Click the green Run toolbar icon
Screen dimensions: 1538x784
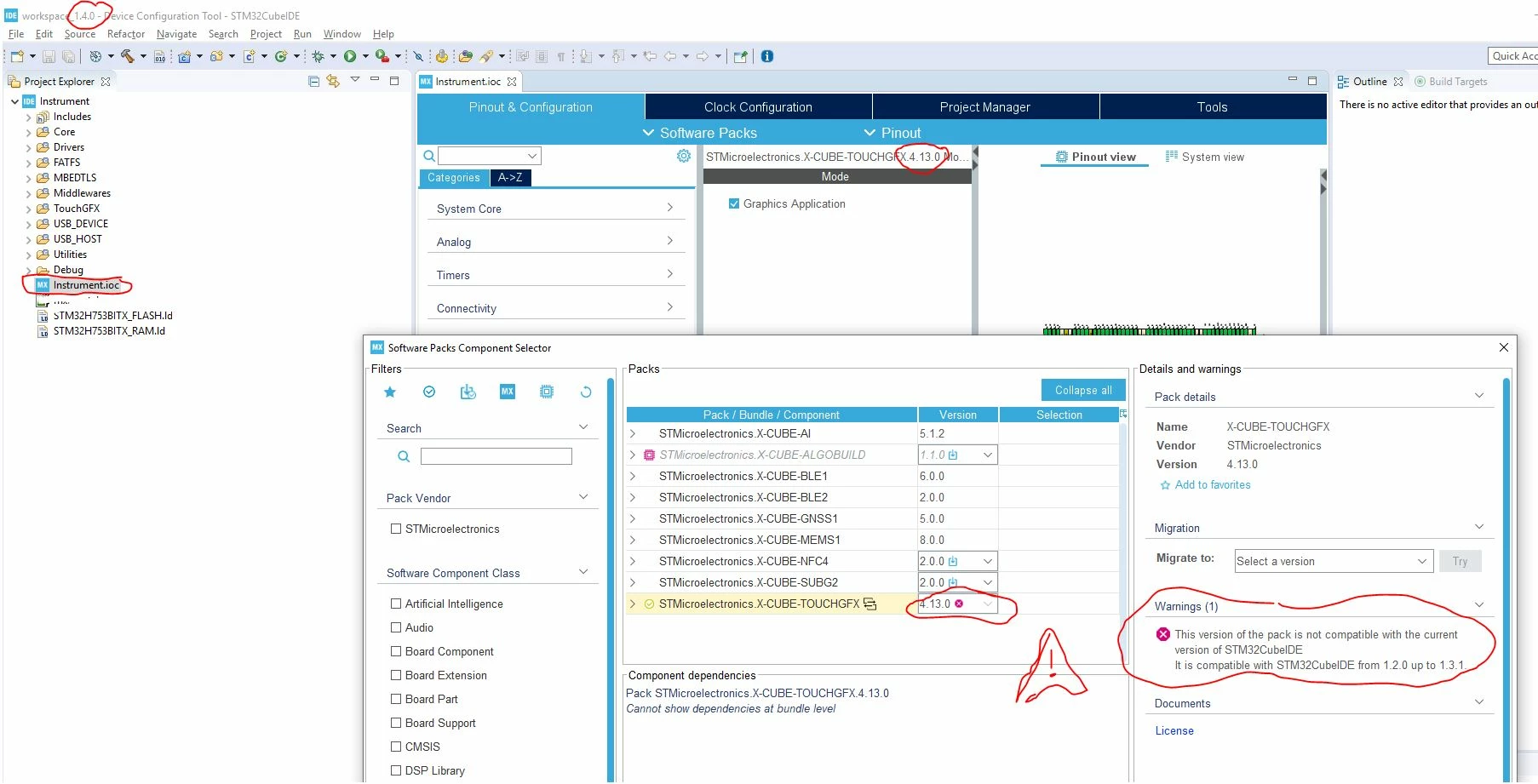[350, 56]
